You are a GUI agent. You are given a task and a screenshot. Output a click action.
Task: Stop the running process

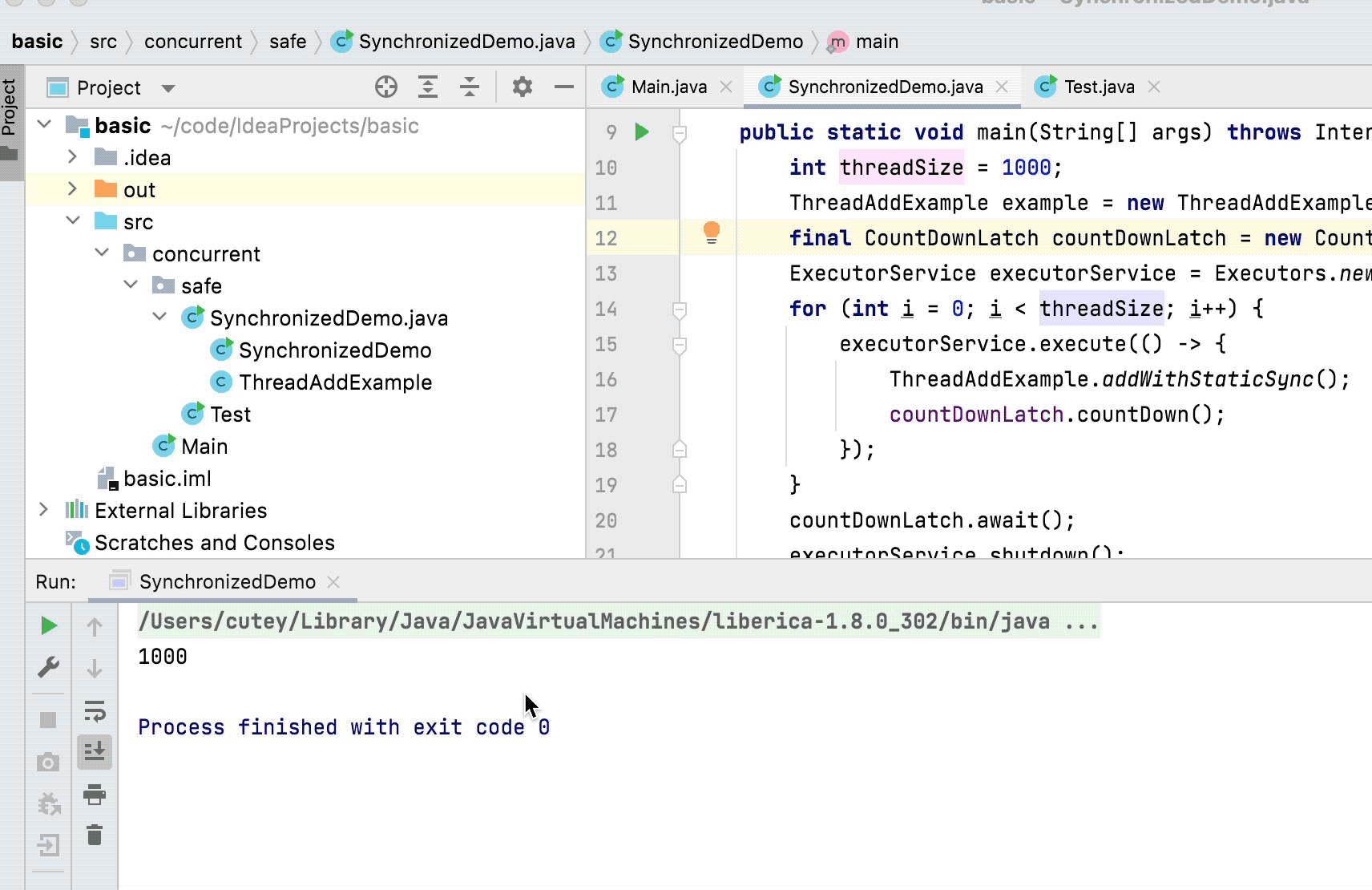pyautogui.click(x=48, y=720)
